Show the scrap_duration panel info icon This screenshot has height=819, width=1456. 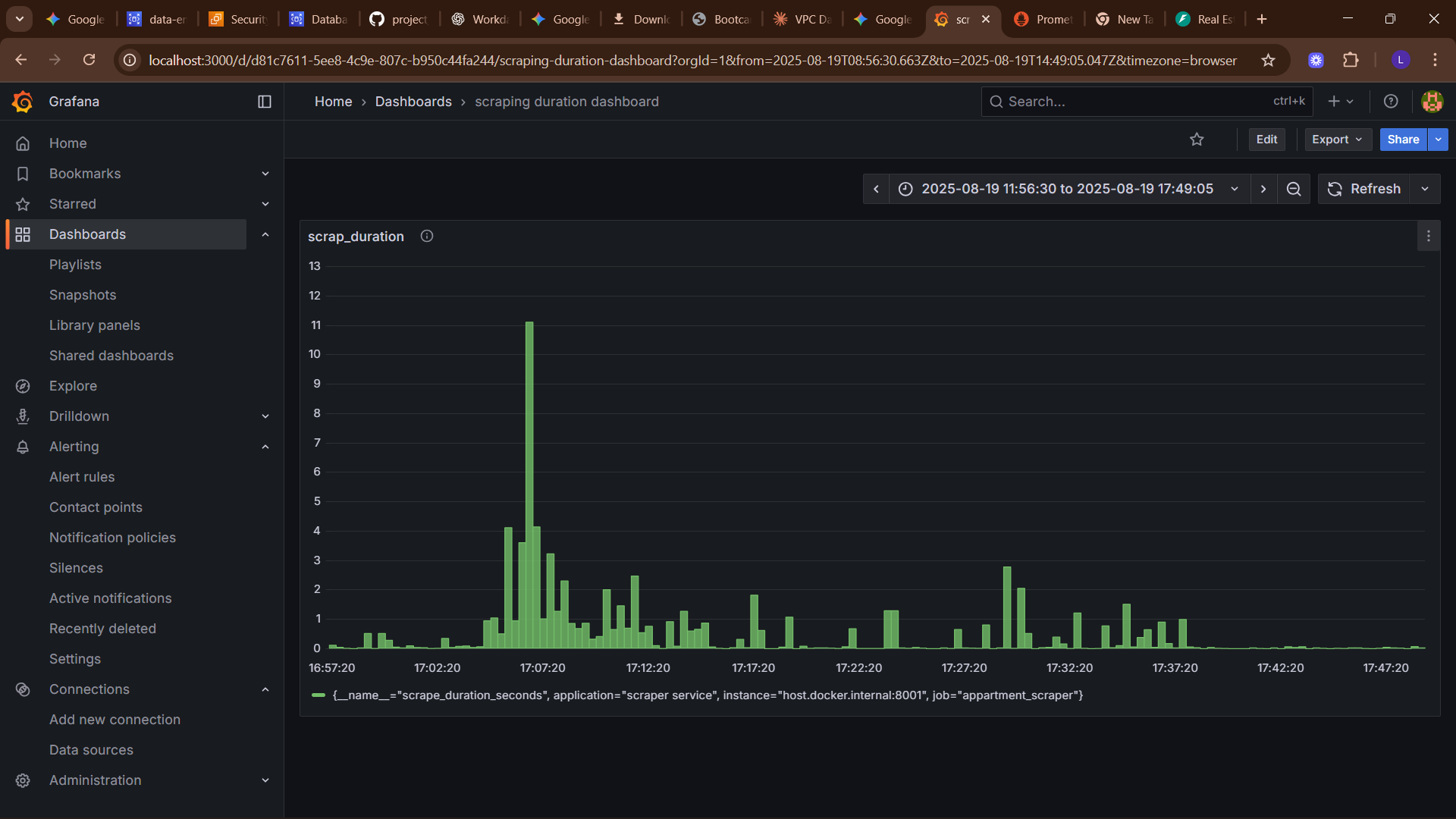click(427, 237)
